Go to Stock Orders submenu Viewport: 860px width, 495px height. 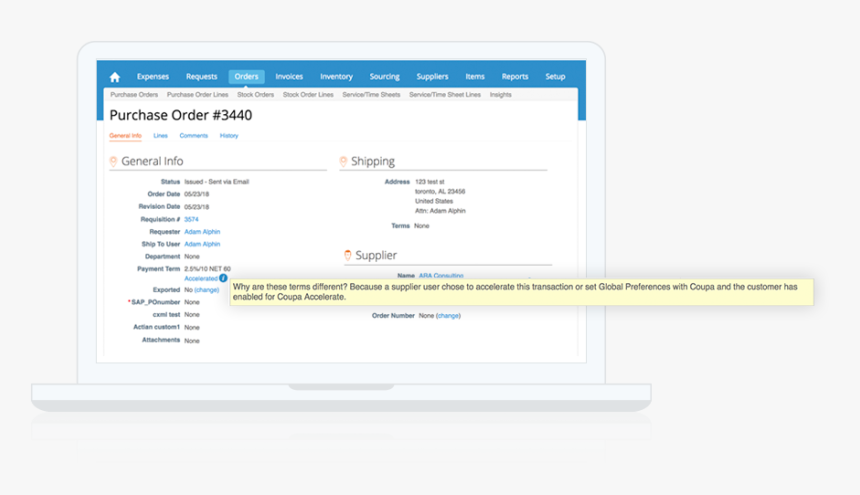256,95
